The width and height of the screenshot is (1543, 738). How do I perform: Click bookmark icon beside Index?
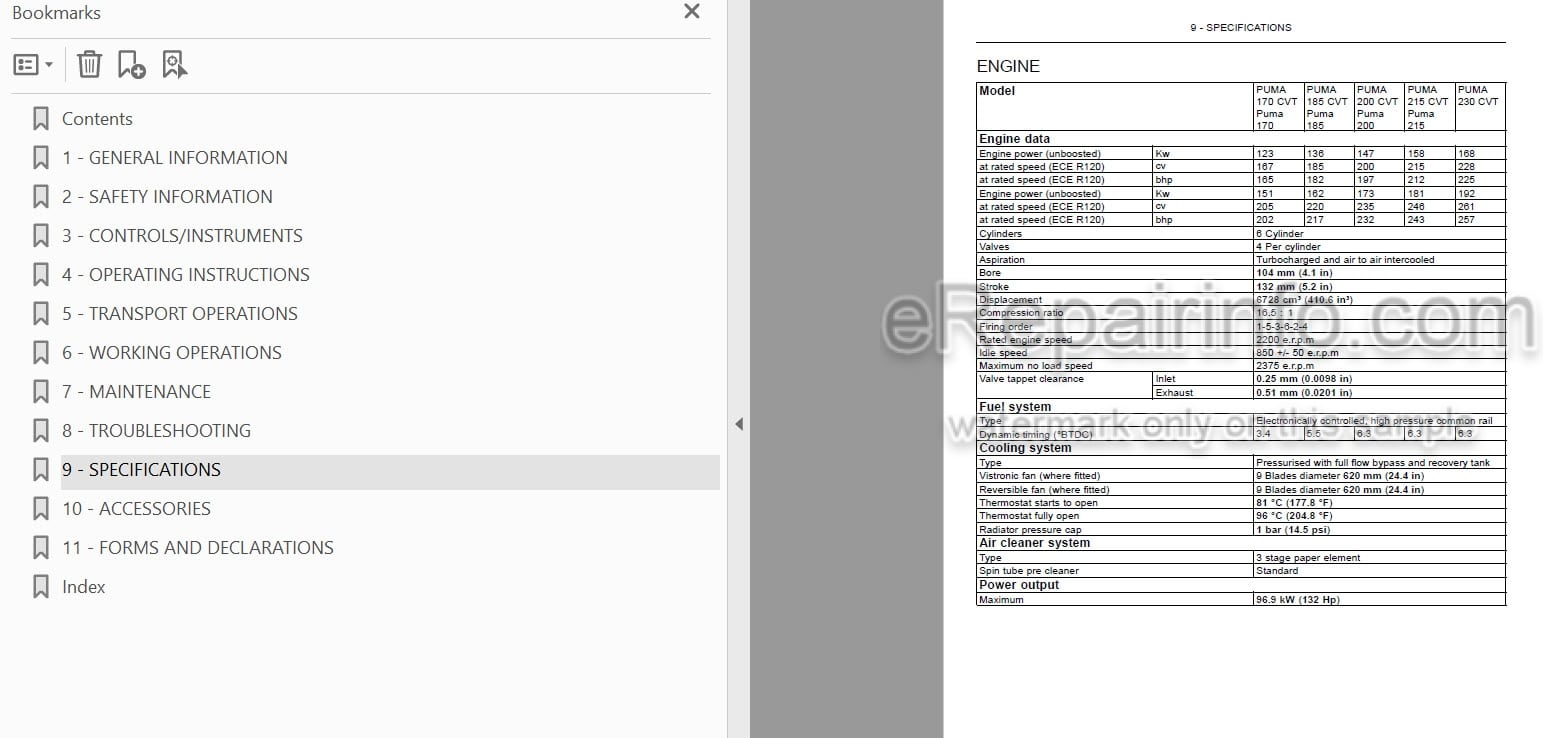pyautogui.click(x=41, y=587)
